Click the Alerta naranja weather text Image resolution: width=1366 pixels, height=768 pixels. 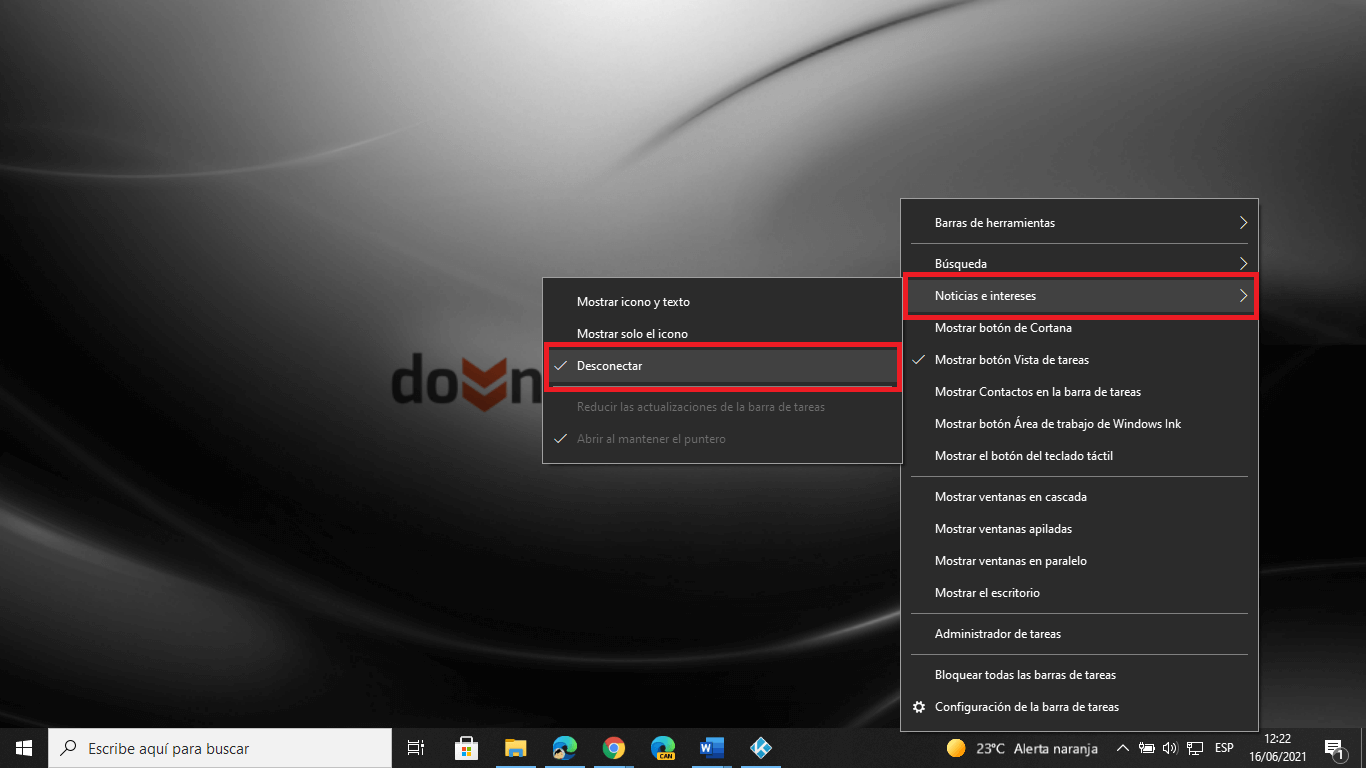pyautogui.click(x=1056, y=748)
